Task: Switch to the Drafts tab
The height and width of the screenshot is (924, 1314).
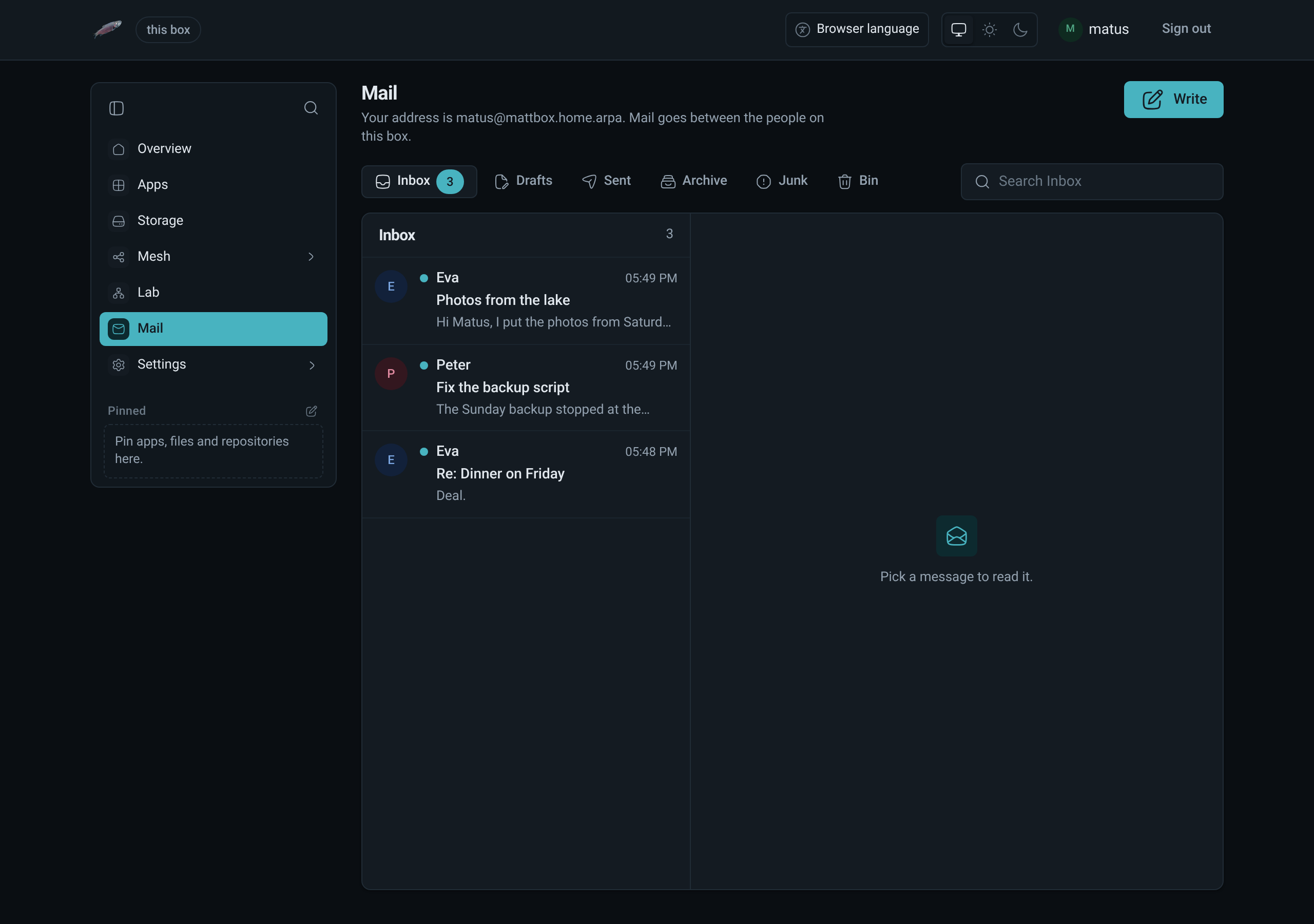Action: [x=523, y=181]
